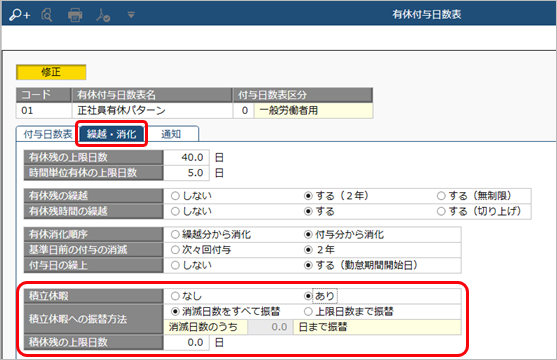Select する(2年) for 有休残の繰越
This screenshot has width=557, height=360.
point(308,196)
